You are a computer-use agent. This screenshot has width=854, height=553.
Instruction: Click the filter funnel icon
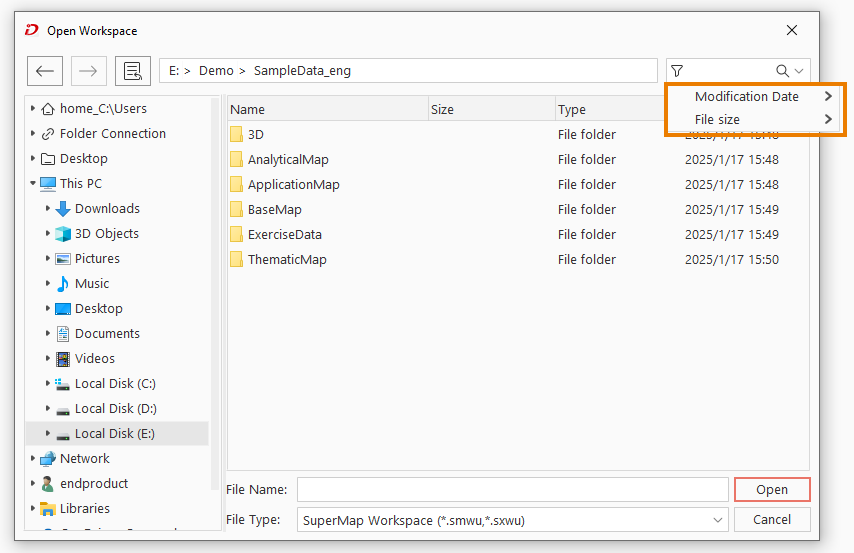pos(678,71)
